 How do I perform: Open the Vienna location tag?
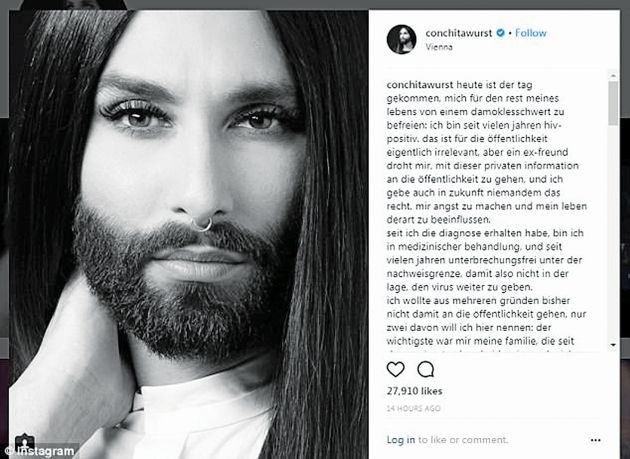point(439,47)
